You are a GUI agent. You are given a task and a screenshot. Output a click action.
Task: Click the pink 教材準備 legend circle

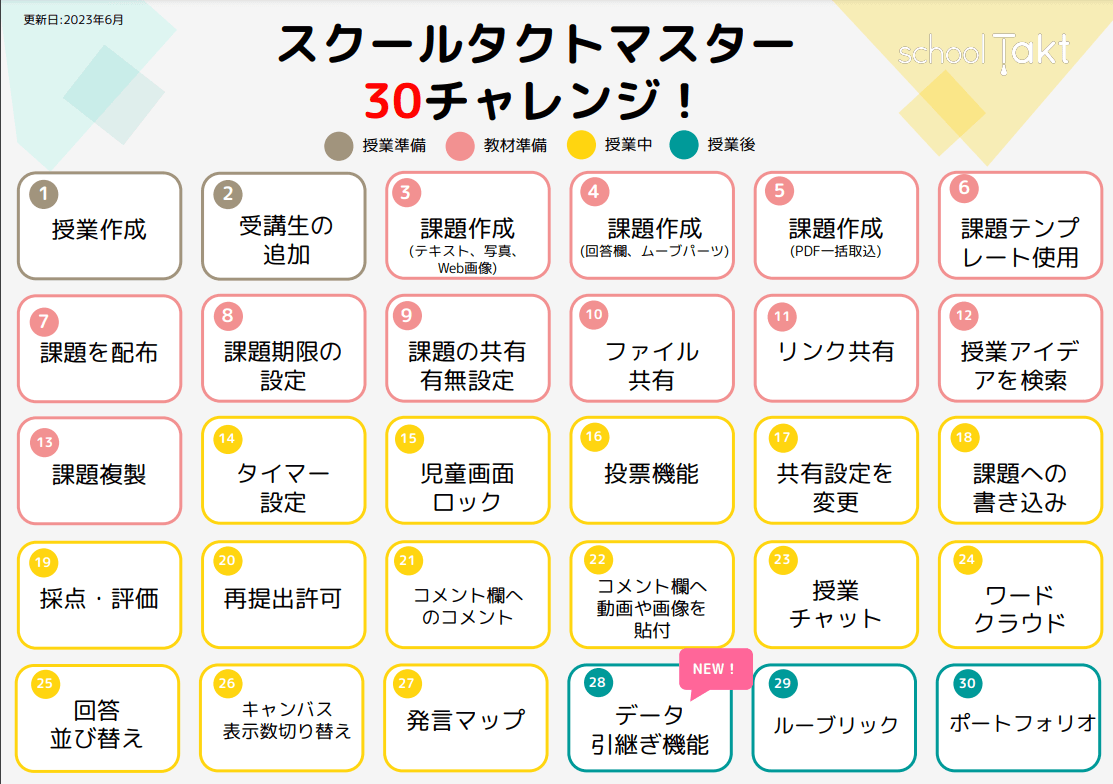[x=460, y=145]
